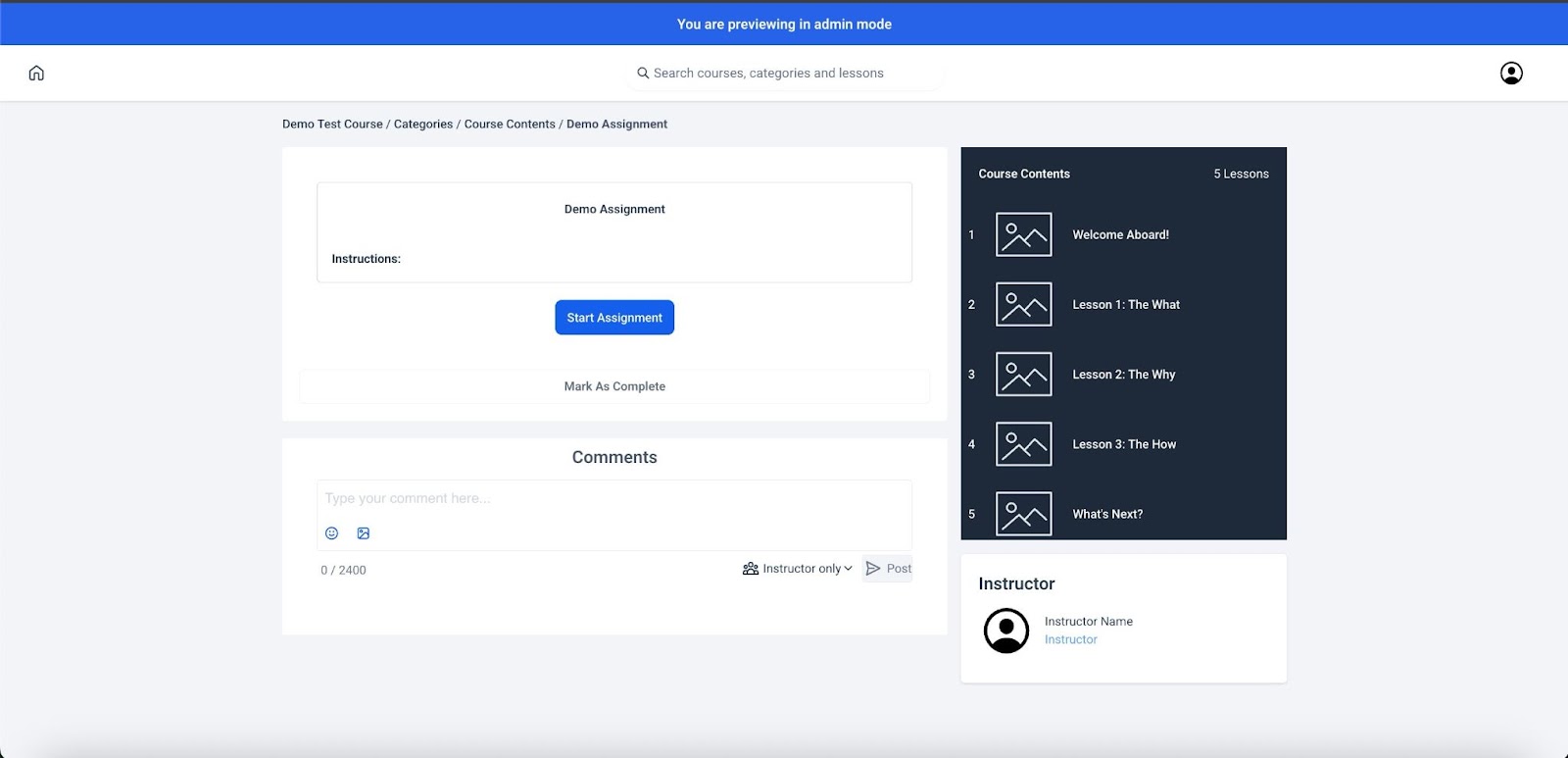This screenshot has width=1568, height=758.
Task: Open the user profile account icon
Action: (1511, 73)
